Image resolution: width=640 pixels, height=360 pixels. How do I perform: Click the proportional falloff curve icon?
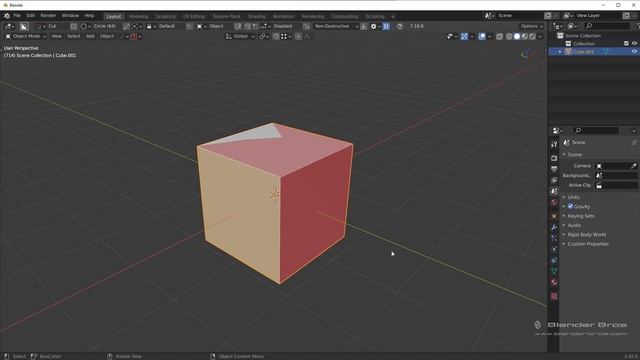(x=307, y=36)
